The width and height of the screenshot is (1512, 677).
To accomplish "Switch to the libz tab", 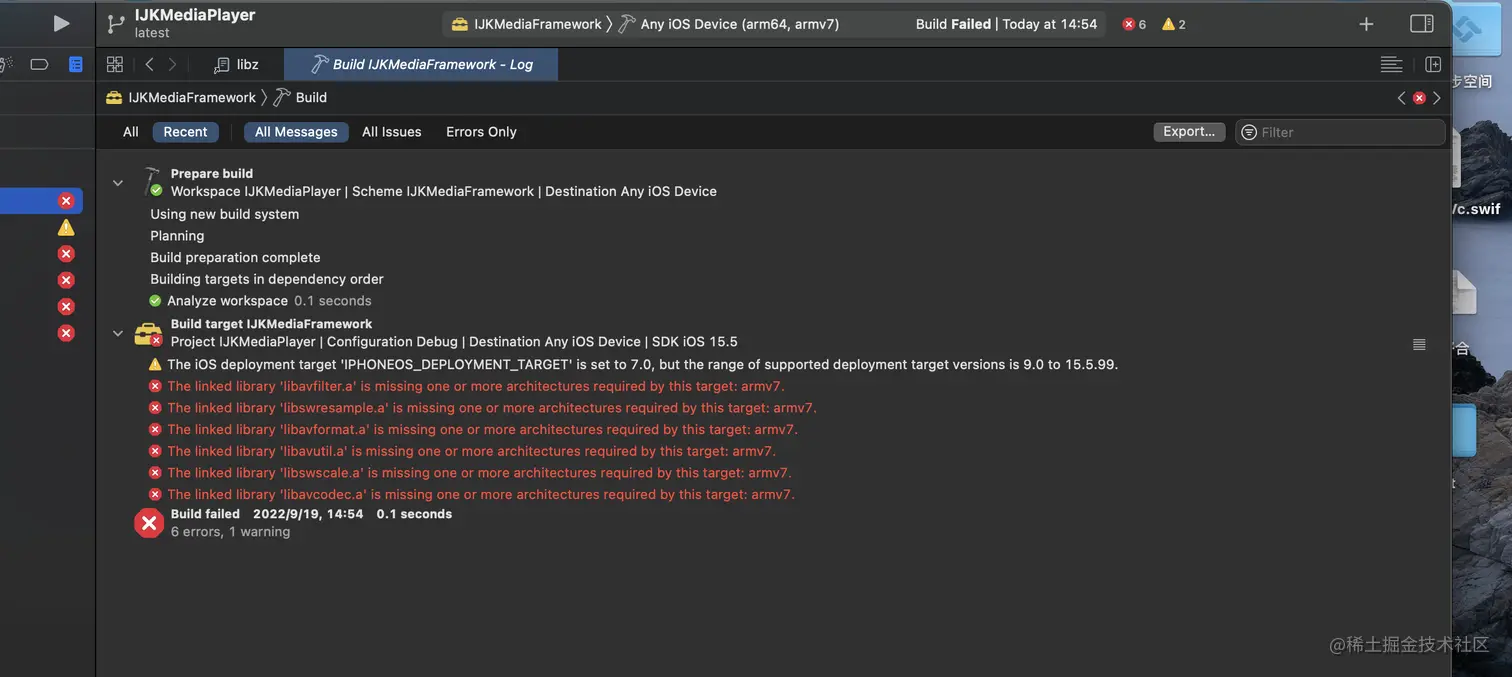I will pos(237,64).
